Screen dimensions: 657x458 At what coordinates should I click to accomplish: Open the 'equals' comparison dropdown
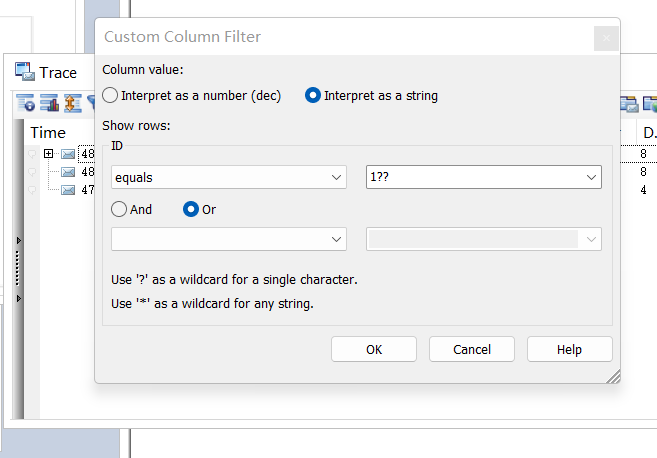tap(229, 177)
